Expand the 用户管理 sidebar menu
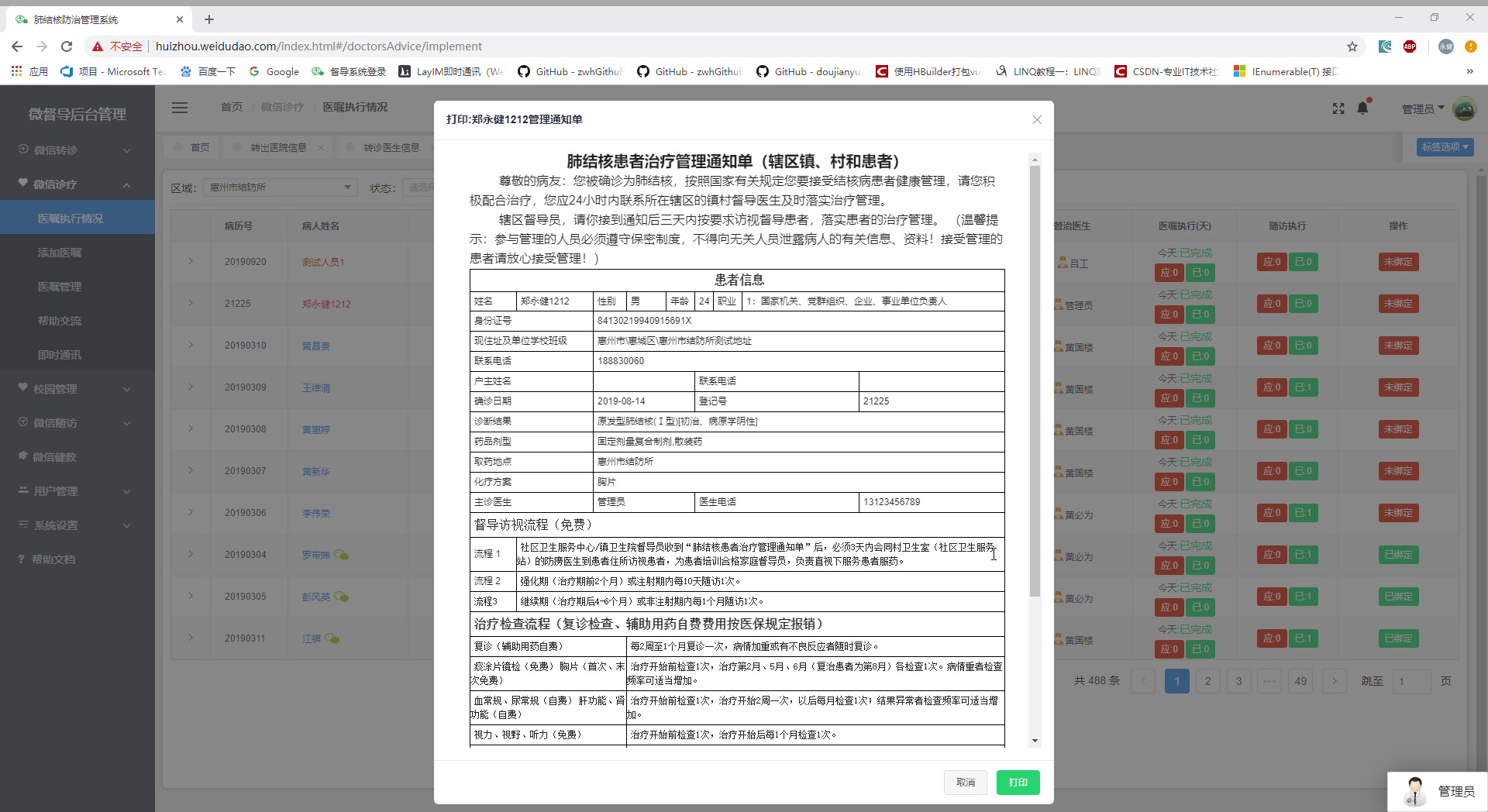Viewport: 1488px width, 812px height. click(x=77, y=491)
